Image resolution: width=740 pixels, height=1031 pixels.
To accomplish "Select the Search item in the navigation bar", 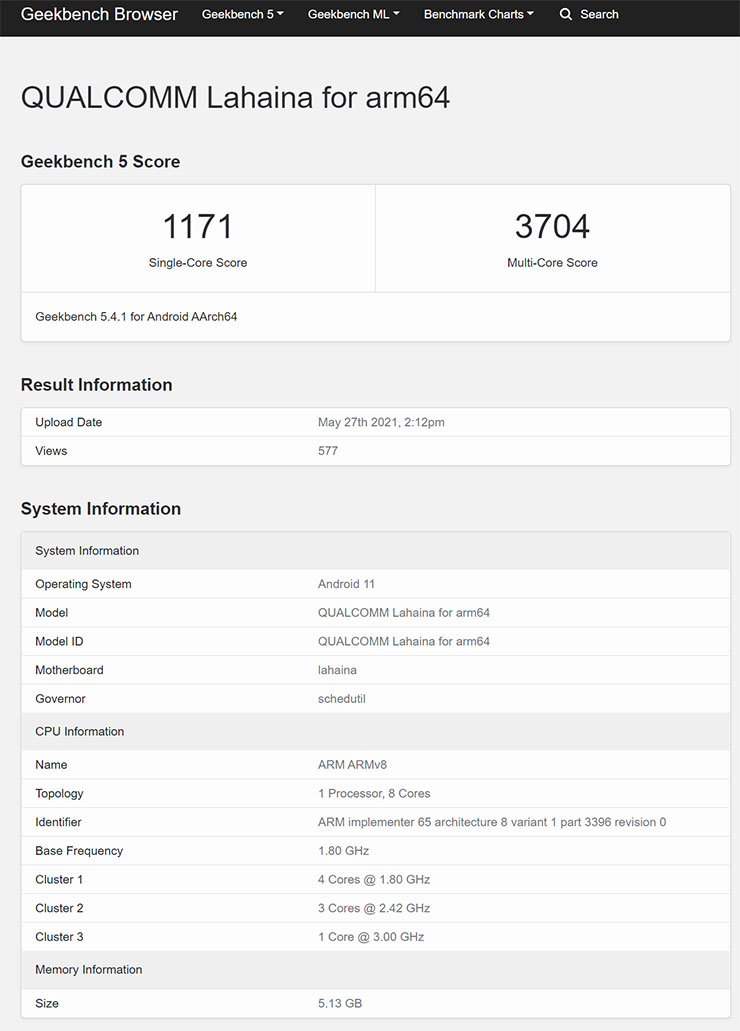I will tap(598, 15).
